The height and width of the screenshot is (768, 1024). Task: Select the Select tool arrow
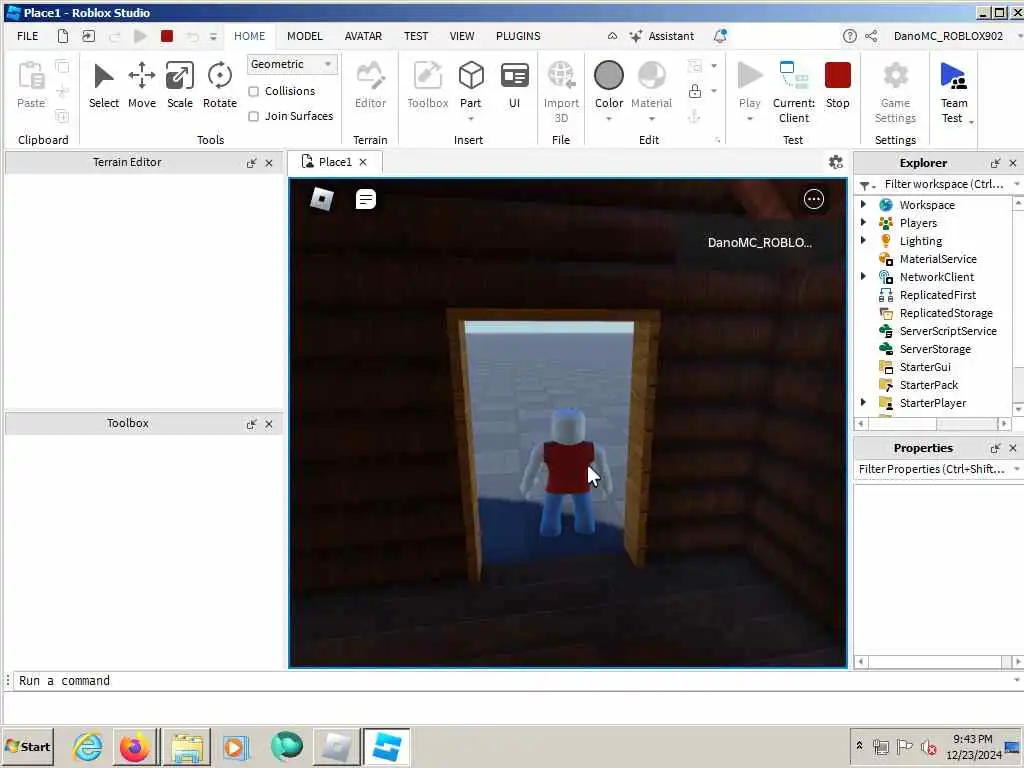(104, 85)
